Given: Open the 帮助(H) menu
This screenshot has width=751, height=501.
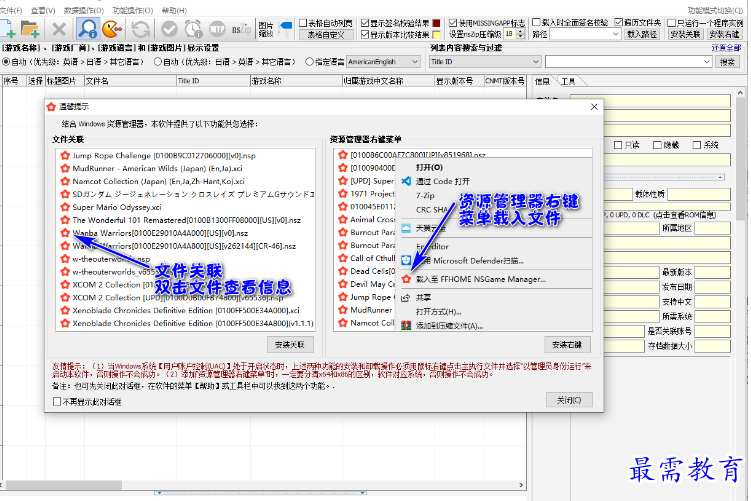Looking at the screenshot, I should click(x=174, y=11).
